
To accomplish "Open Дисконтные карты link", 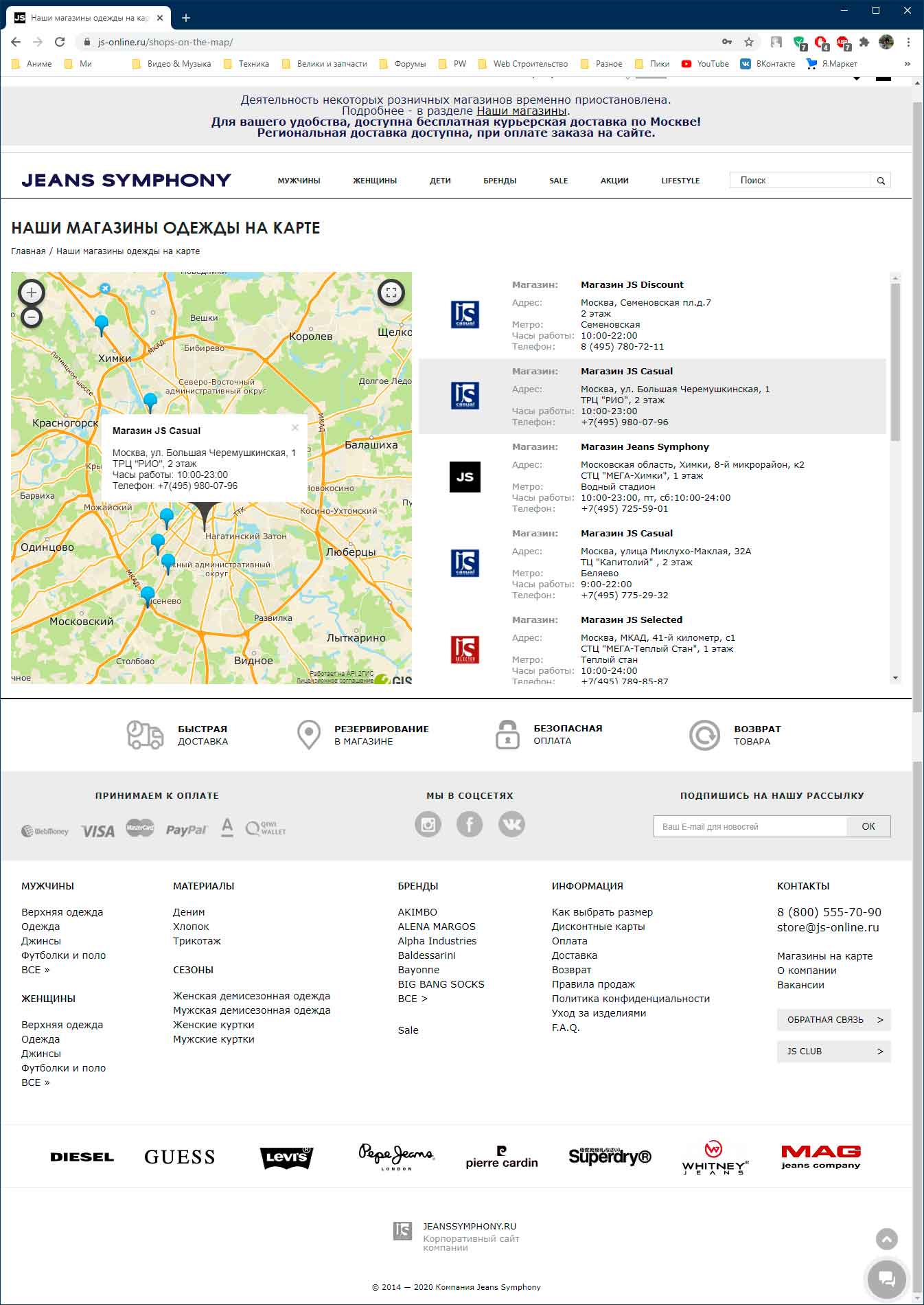I will pos(599,927).
